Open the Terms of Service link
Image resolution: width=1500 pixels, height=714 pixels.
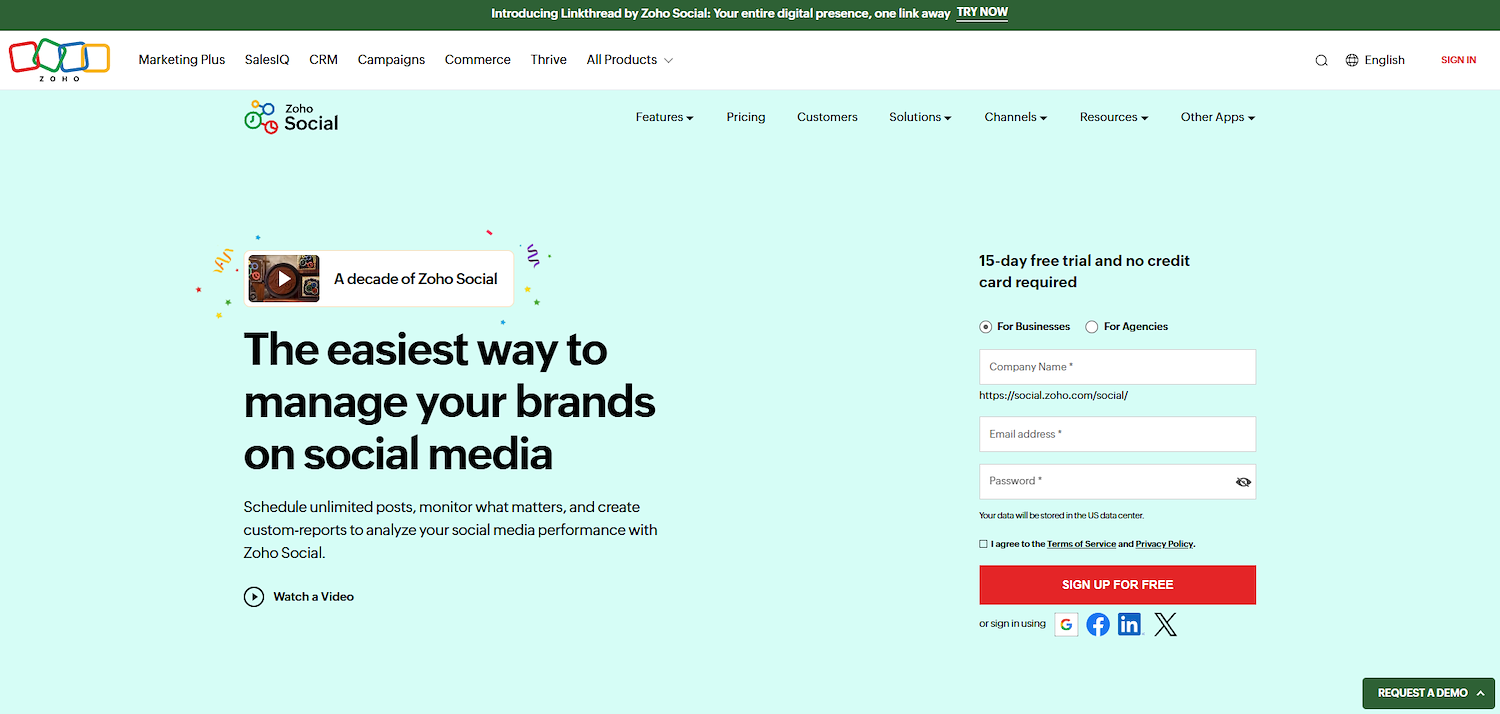[1081, 544]
